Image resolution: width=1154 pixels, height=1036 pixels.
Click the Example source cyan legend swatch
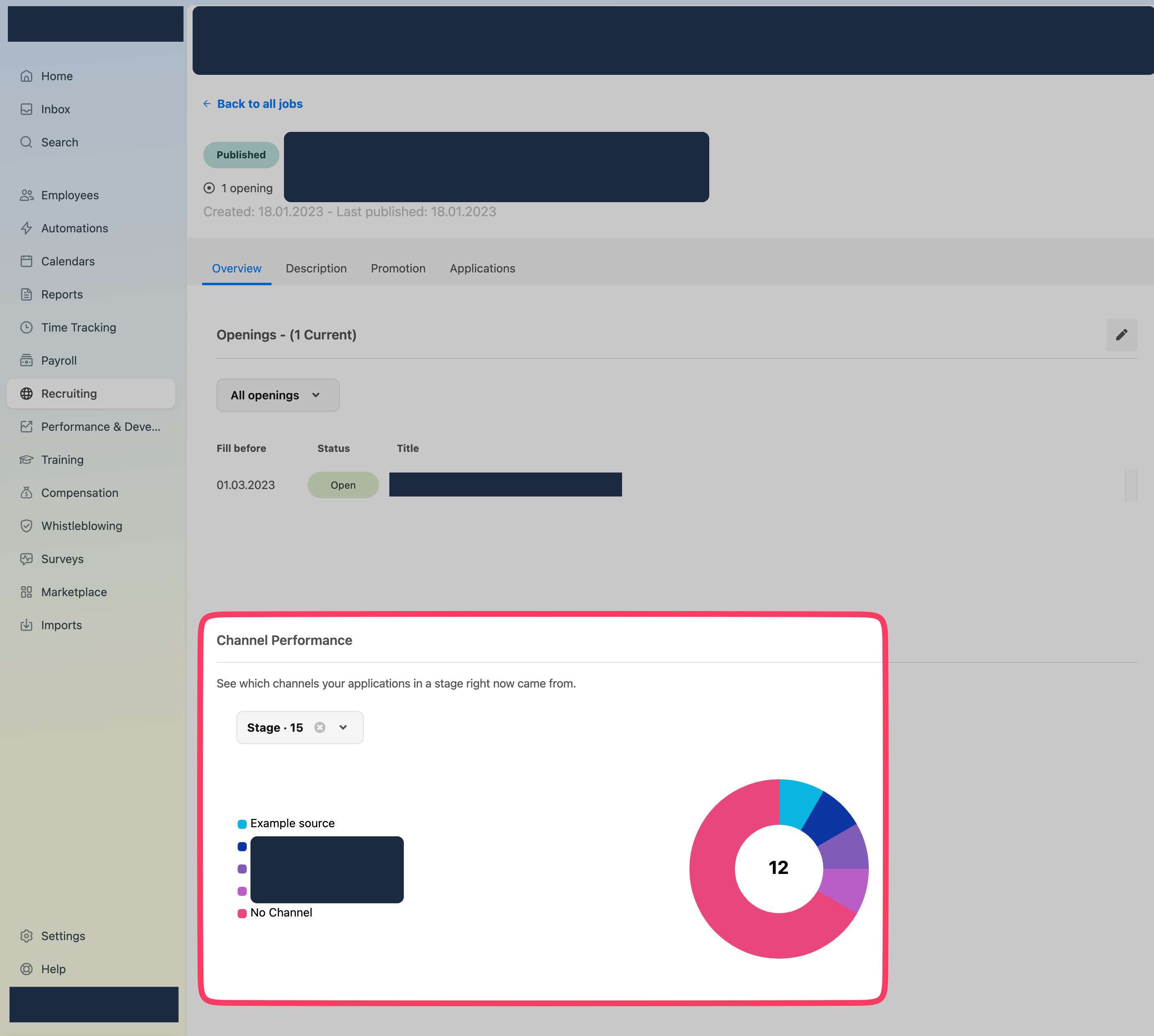[x=242, y=824]
